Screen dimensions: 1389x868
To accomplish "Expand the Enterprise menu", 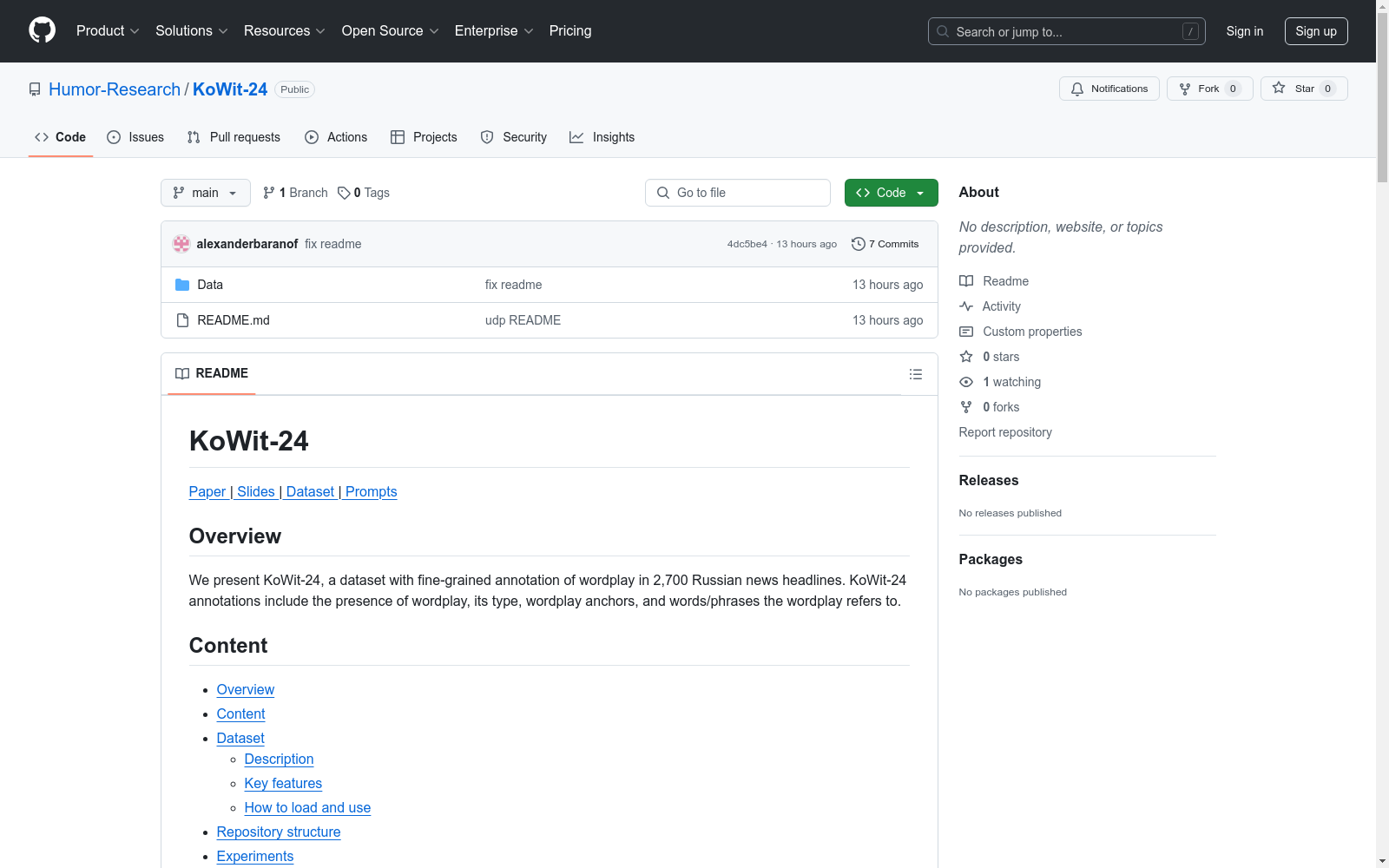I will point(494,31).
